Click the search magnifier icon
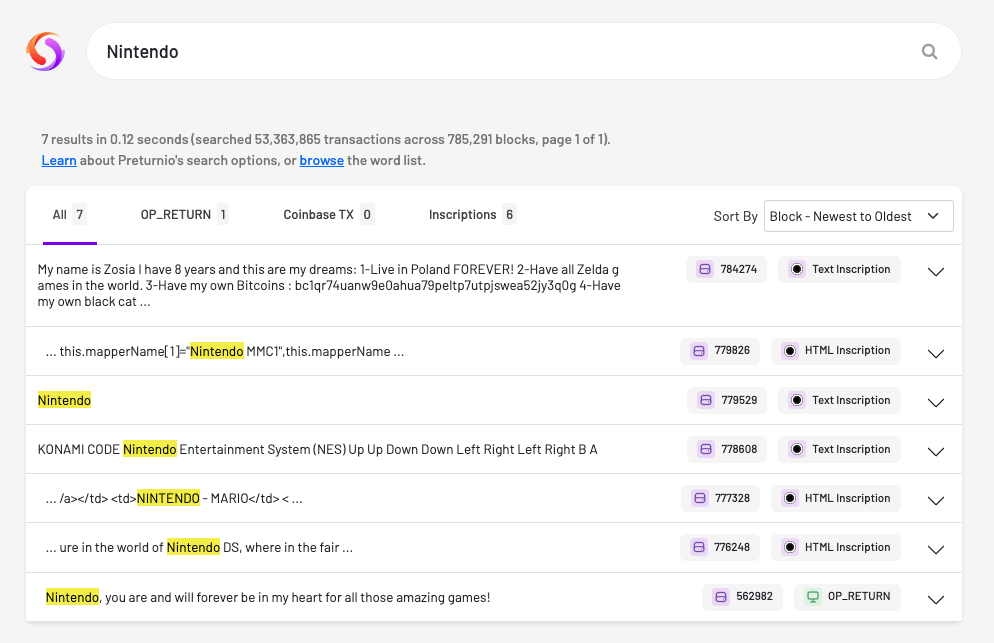Screen dimensions: 994x643 [x=929, y=52]
